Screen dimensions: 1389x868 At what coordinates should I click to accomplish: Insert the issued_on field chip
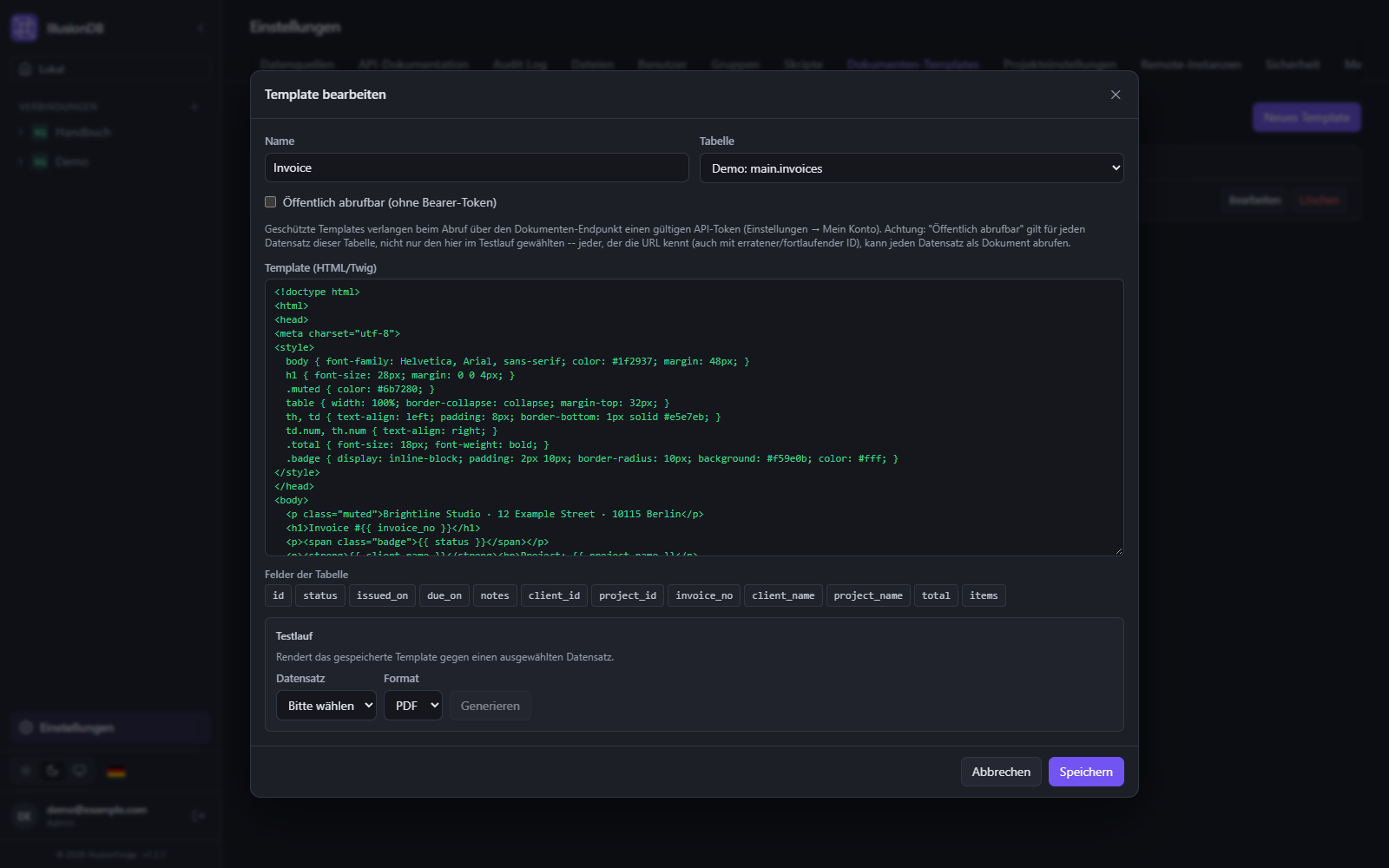[x=382, y=595]
